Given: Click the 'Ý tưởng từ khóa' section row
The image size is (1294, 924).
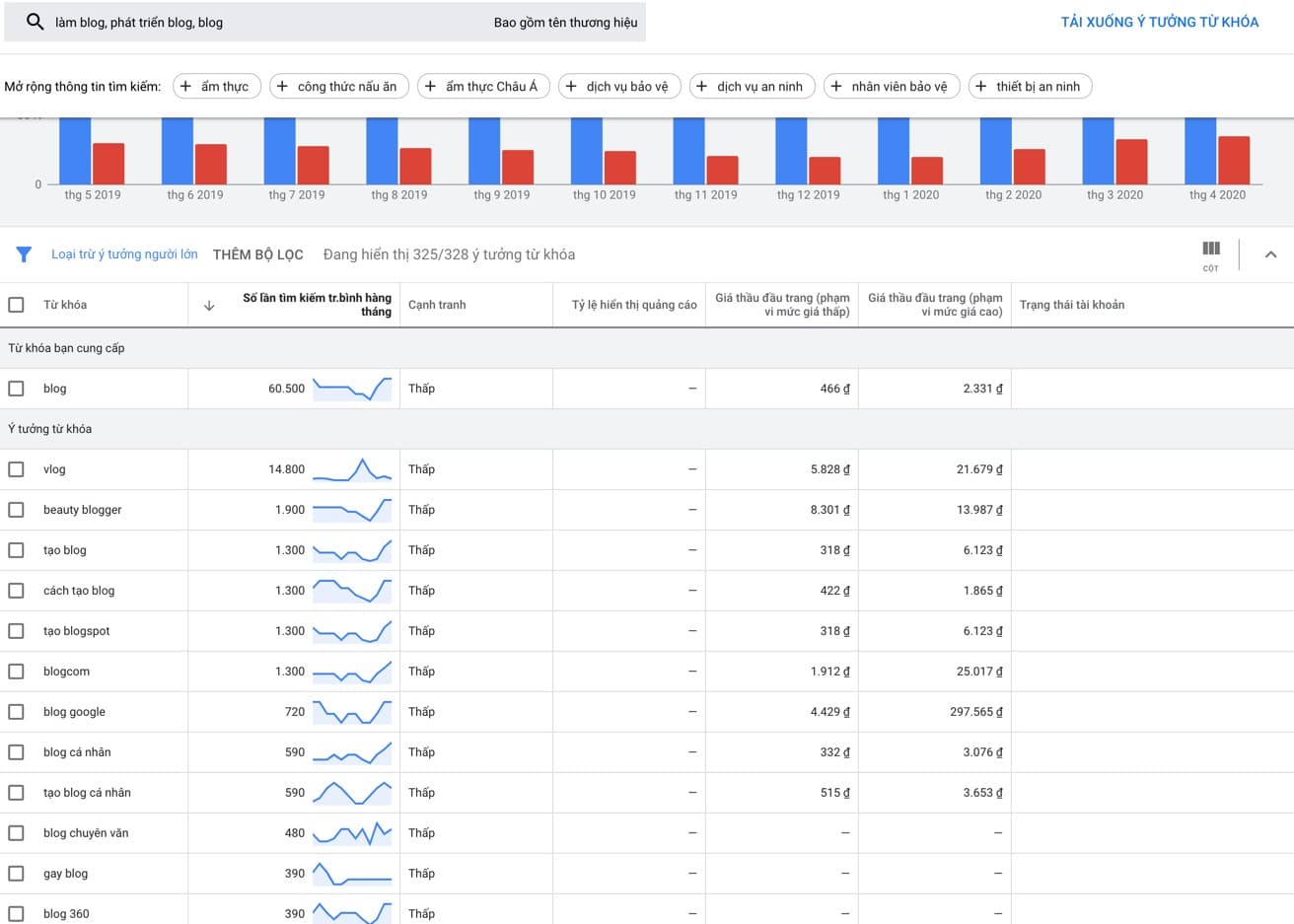Looking at the screenshot, I should pyautogui.click(x=647, y=429).
